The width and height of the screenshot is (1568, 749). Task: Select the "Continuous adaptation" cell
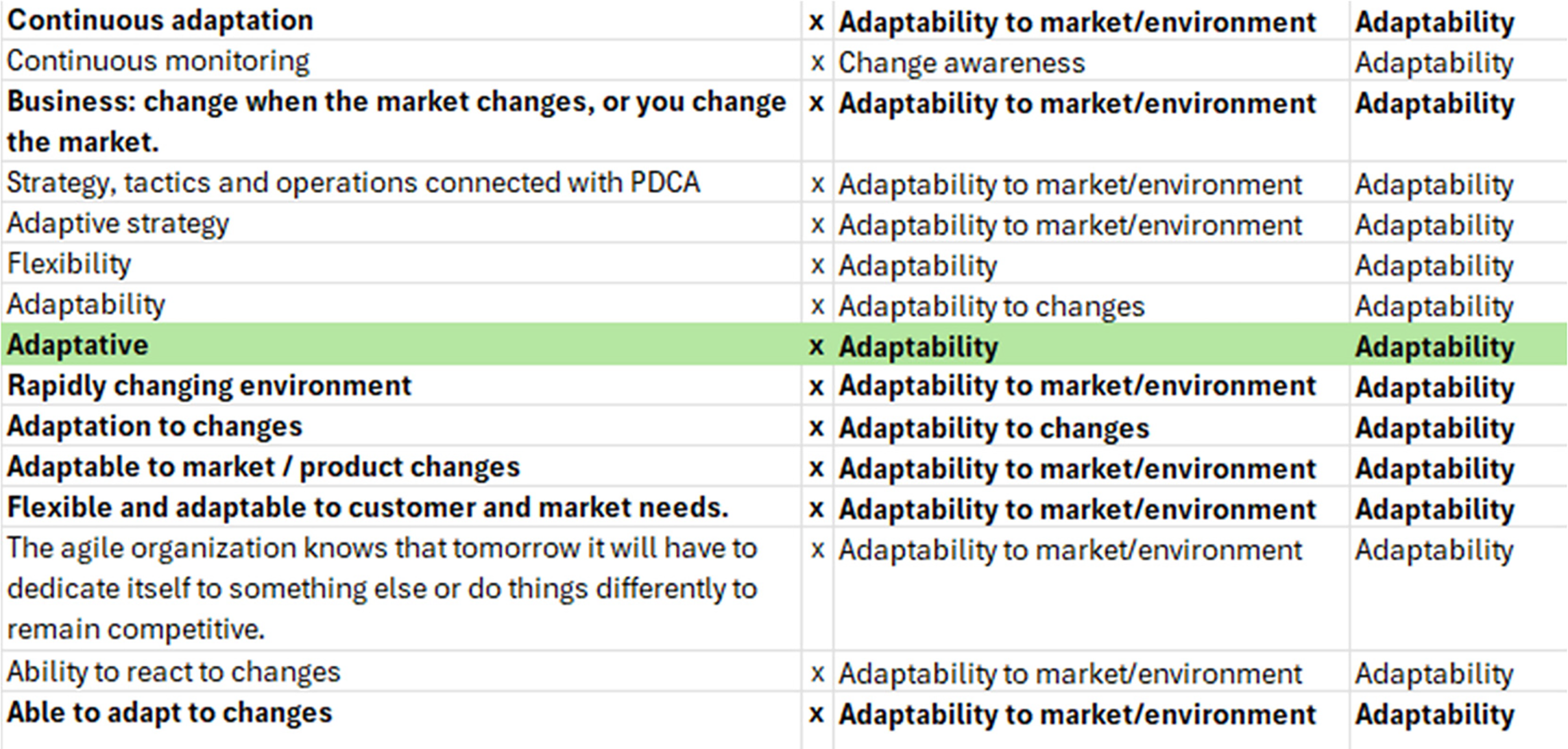point(160,21)
